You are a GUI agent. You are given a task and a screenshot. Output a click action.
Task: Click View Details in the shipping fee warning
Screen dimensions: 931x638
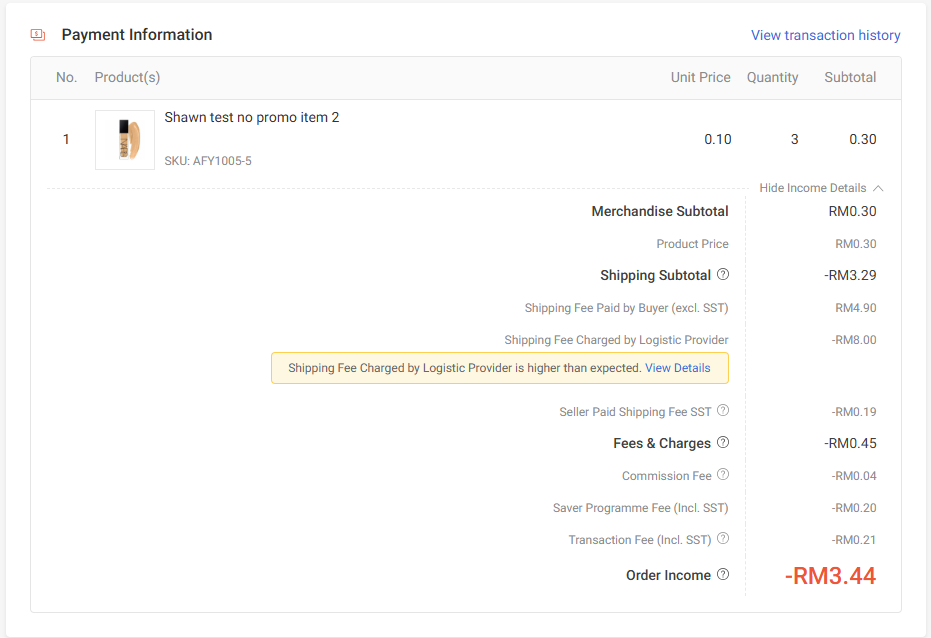[677, 368]
